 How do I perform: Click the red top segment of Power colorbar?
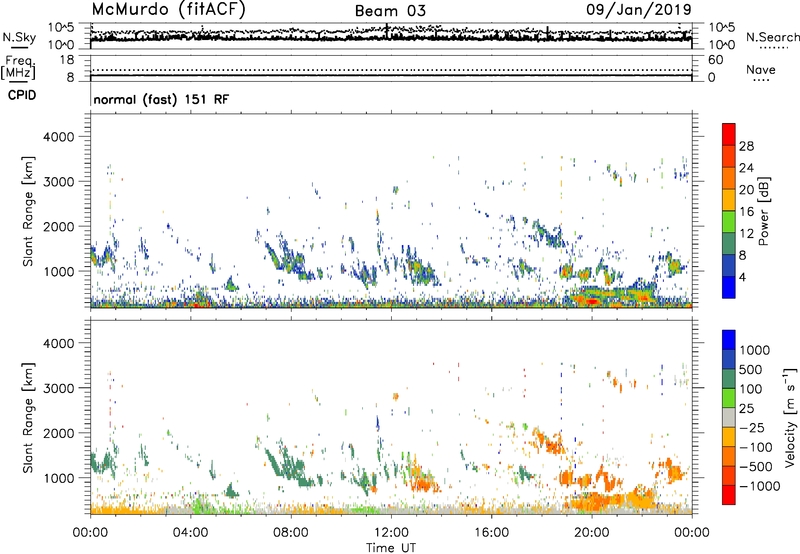tap(729, 134)
